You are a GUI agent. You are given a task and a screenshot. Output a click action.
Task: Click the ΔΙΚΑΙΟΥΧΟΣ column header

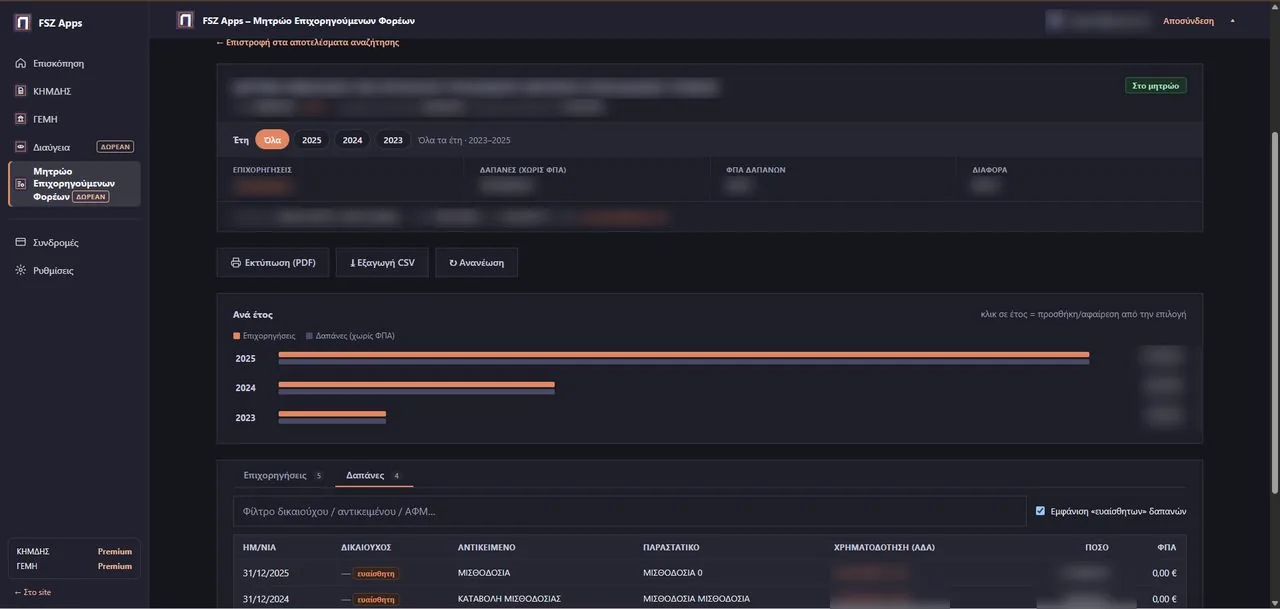coord(366,548)
